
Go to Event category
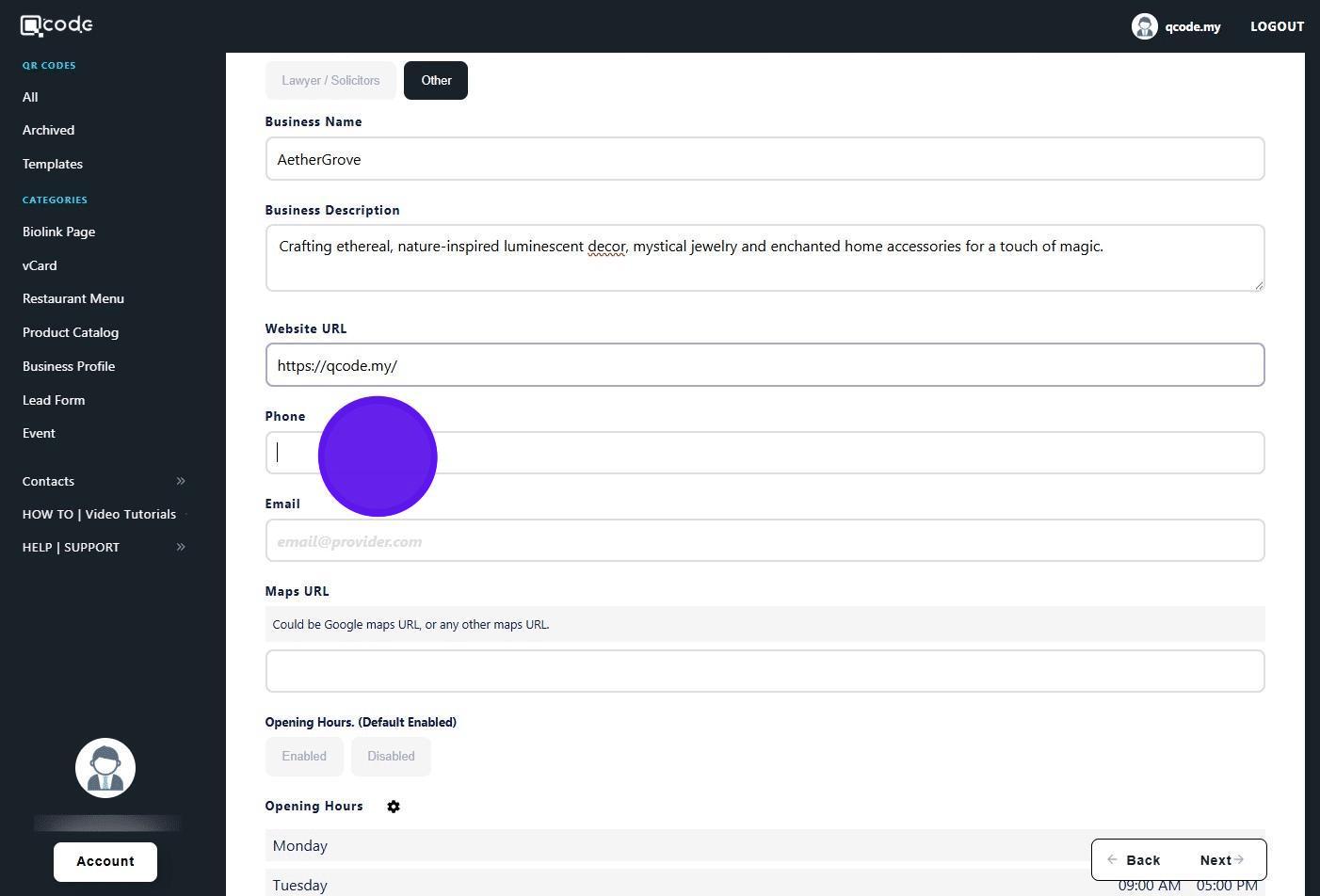[x=39, y=433]
